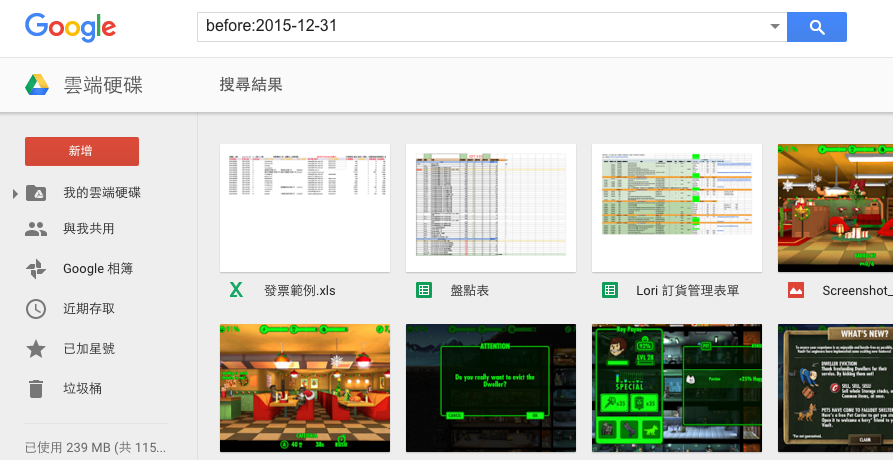Expand the 我的雲端硬碟 tree arrow

(15, 194)
